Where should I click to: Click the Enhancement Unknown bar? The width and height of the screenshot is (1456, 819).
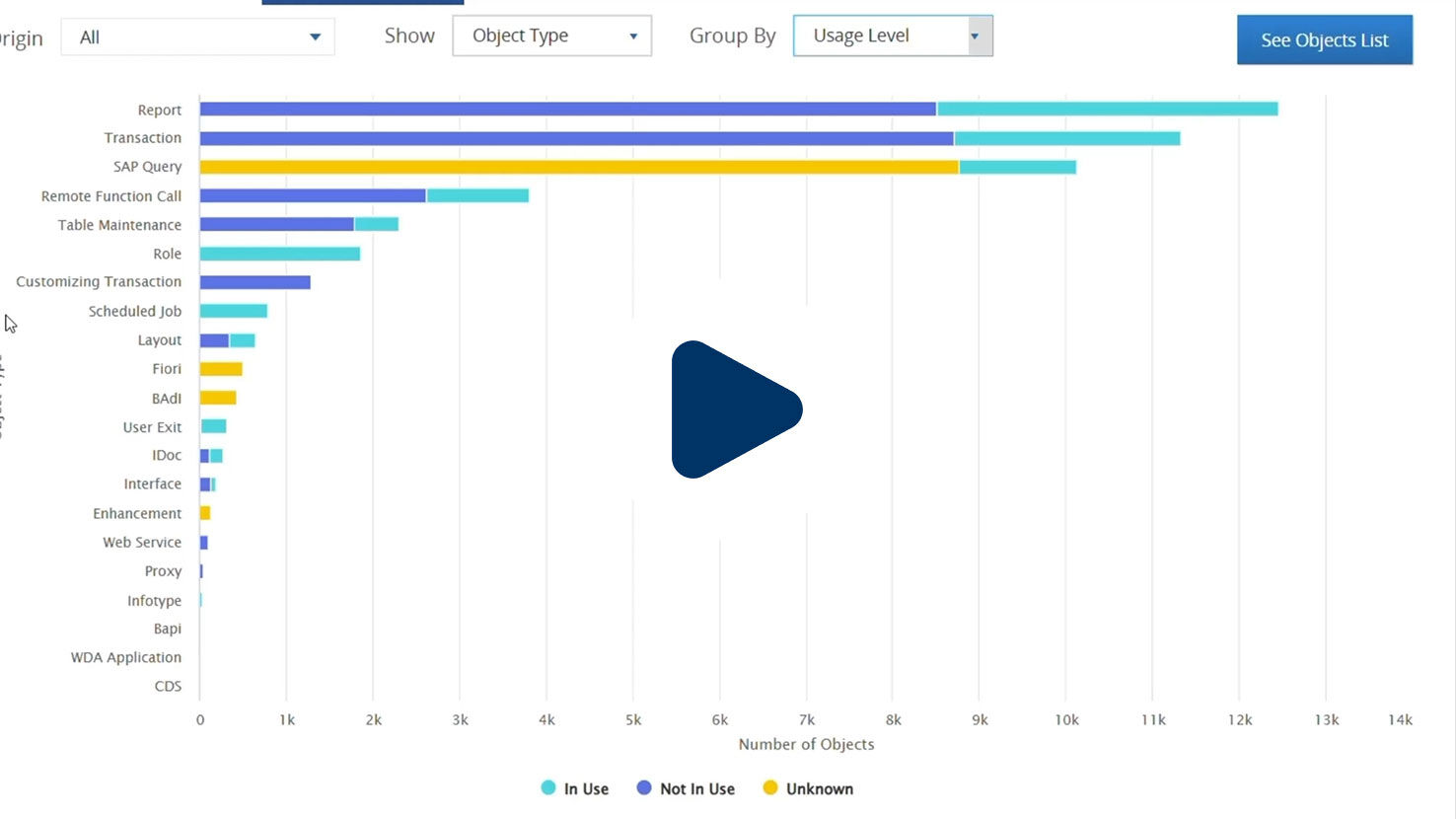click(x=205, y=513)
